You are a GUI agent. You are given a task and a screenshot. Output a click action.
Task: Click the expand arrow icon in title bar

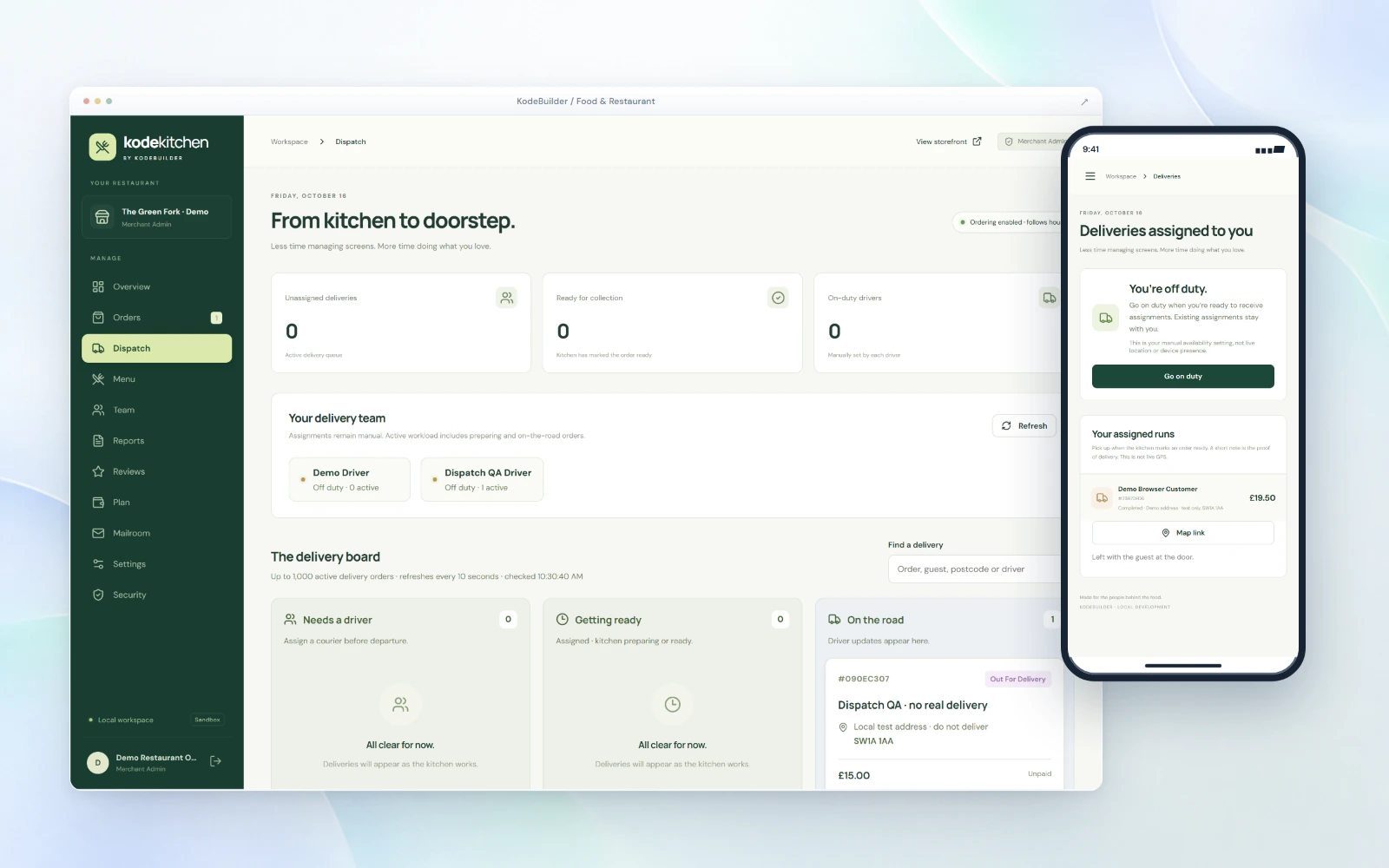(1084, 102)
